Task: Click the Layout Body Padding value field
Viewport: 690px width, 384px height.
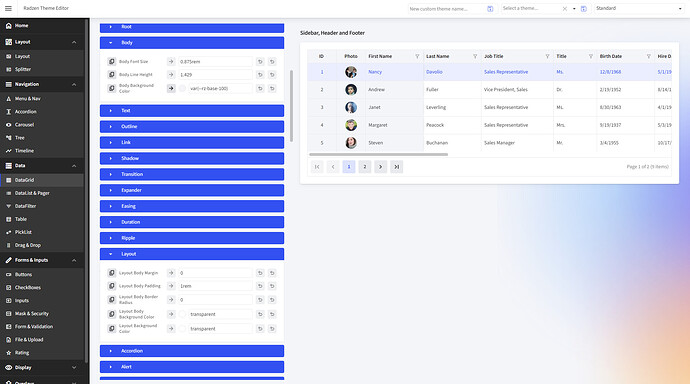Action: tap(215, 286)
